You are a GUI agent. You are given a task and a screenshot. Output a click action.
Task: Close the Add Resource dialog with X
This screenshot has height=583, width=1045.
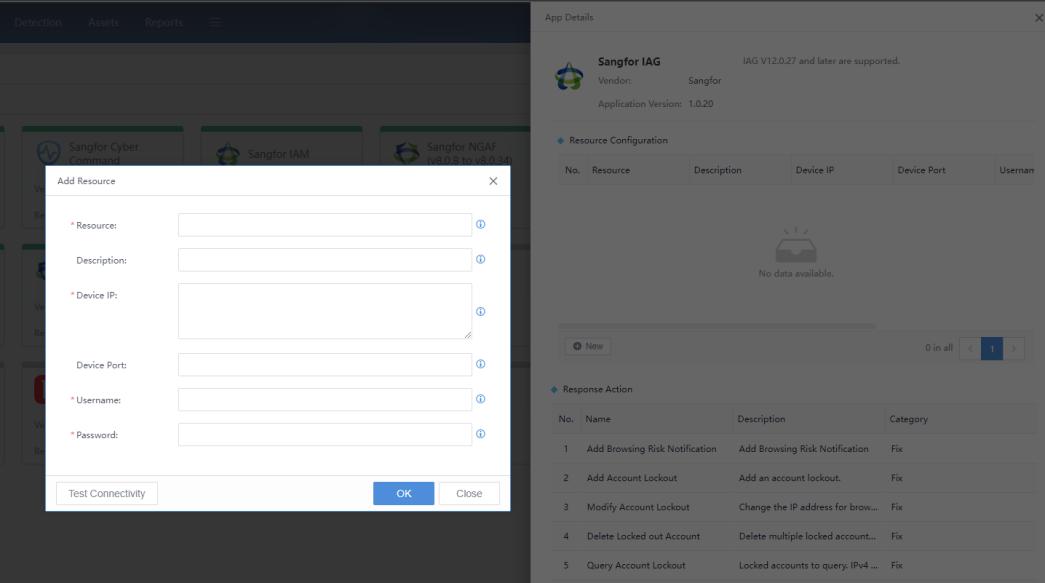tap(493, 181)
